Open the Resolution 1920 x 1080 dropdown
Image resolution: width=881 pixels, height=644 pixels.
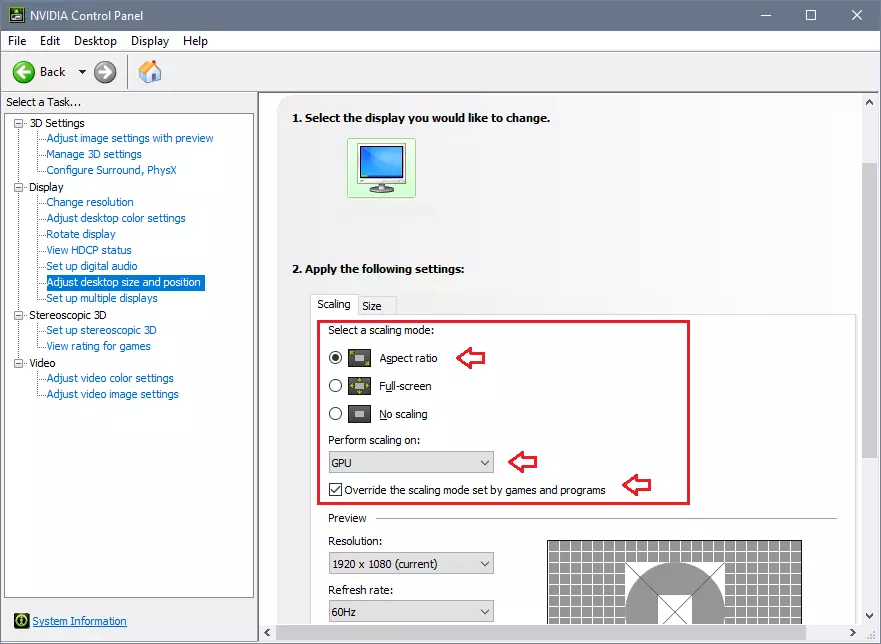click(411, 564)
